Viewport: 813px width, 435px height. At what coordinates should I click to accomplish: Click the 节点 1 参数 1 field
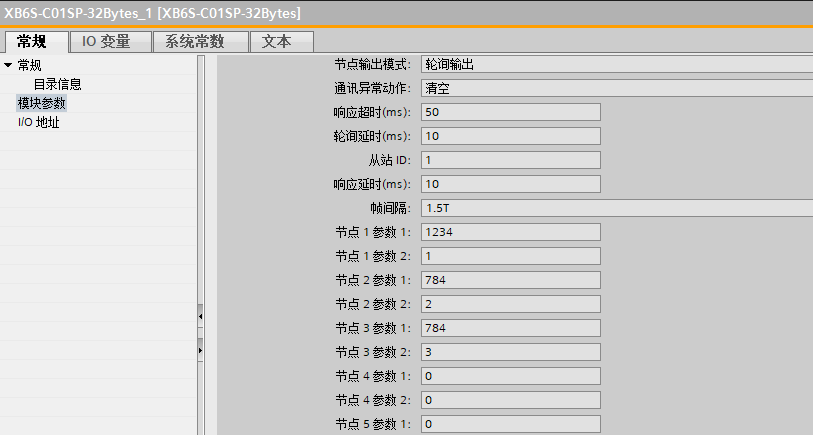(x=510, y=232)
